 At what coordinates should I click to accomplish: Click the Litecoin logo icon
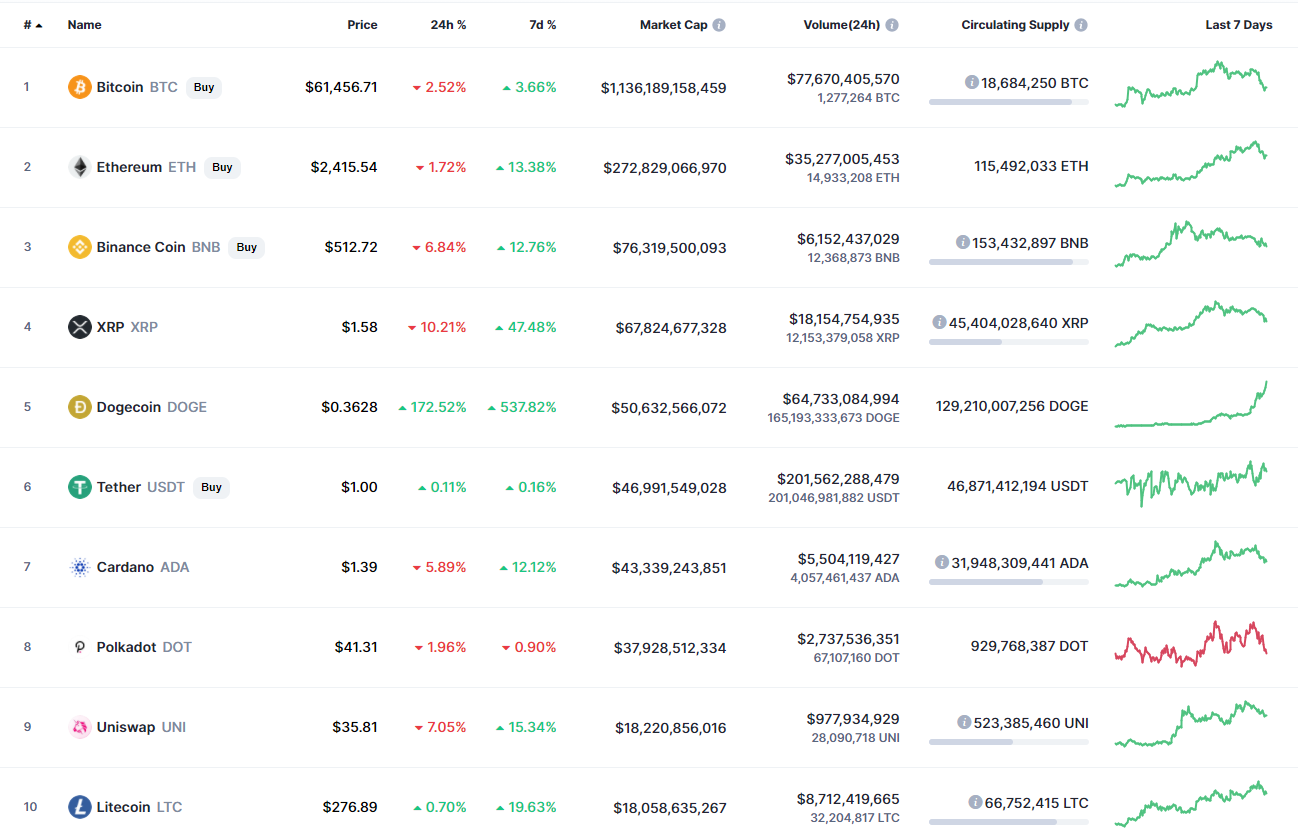79,807
